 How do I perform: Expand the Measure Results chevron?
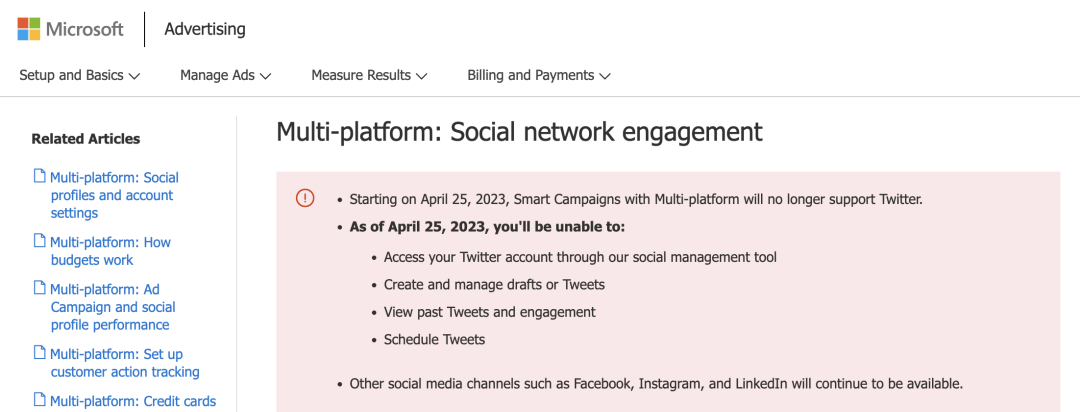422,76
